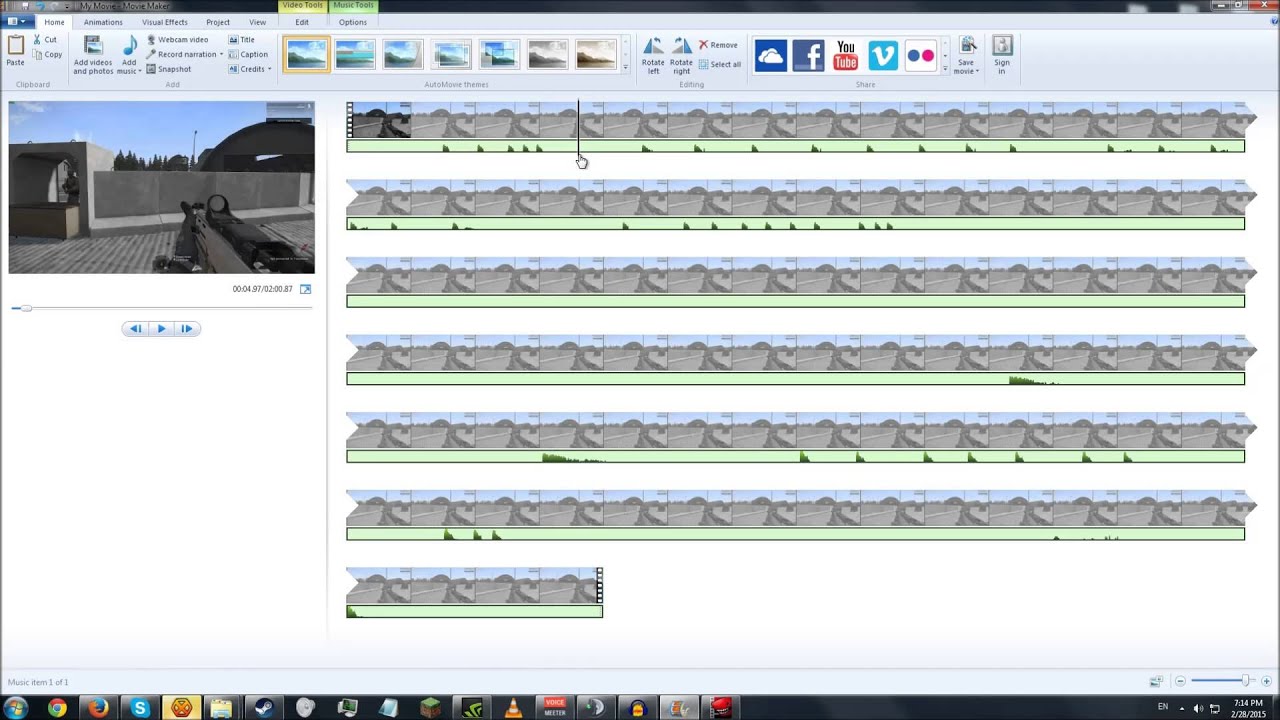Add videos and photos
The image size is (1280, 720).
click(93, 55)
